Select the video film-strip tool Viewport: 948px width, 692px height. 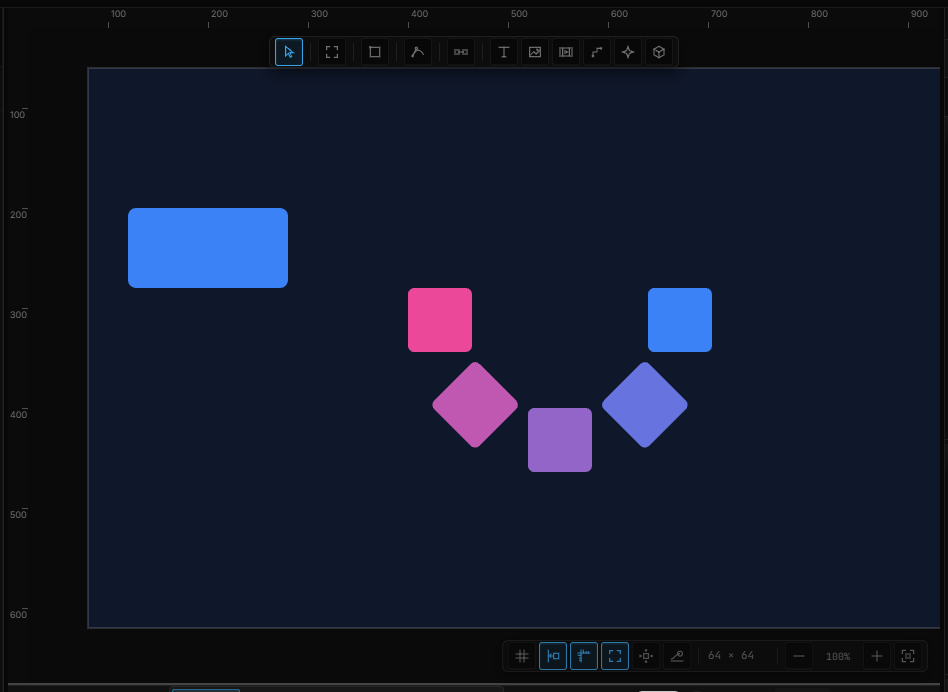point(566,52)
